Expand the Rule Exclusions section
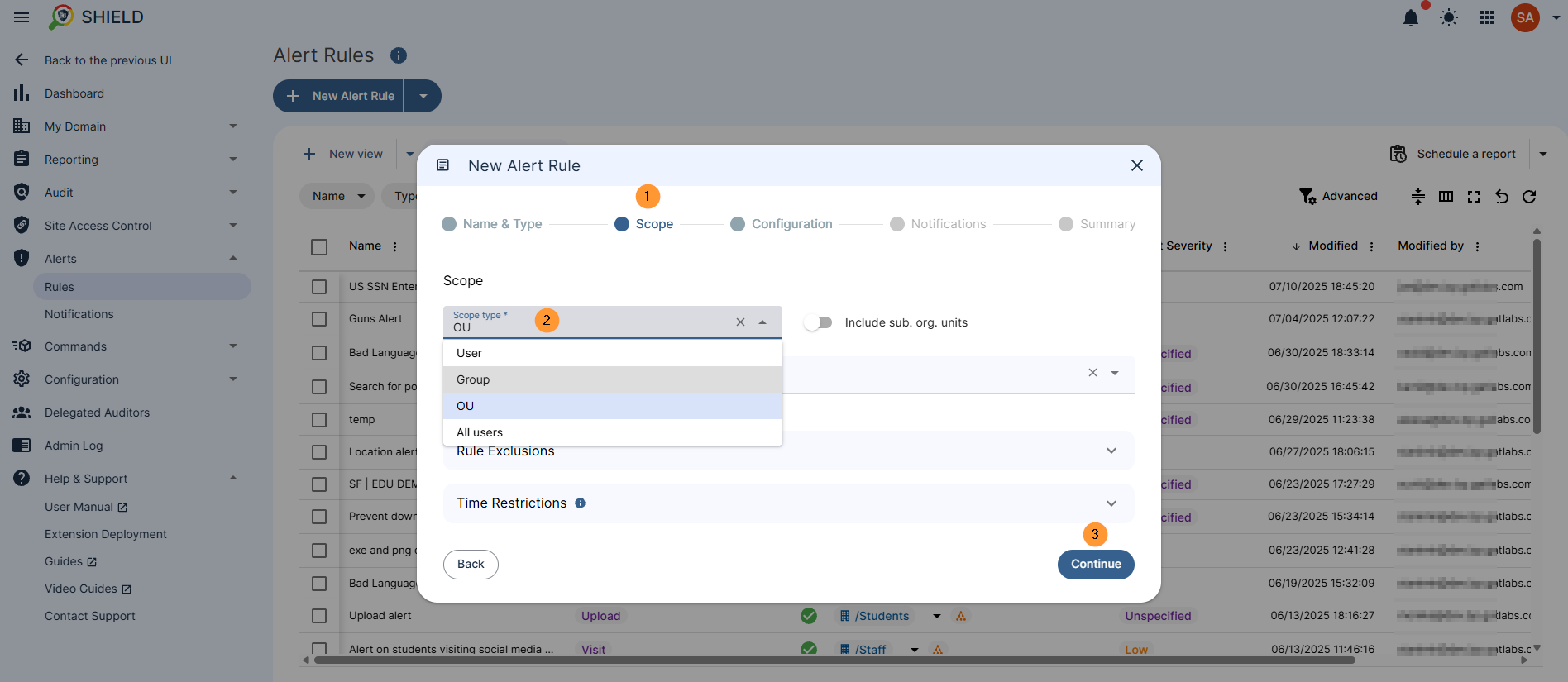Viewport: 1568px width, 682px height. (x=1111, y=451)
